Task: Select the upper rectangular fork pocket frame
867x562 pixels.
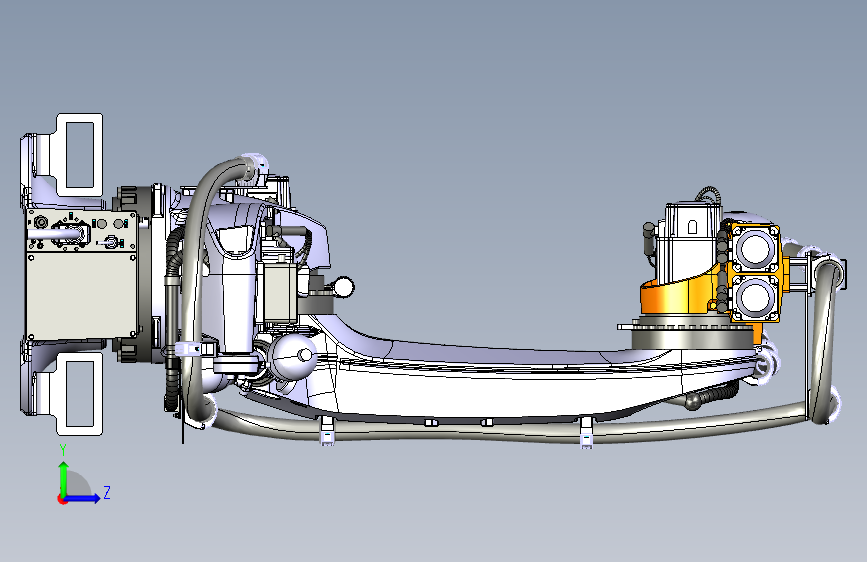Action: pyautogui.click(x=80, y=155)
